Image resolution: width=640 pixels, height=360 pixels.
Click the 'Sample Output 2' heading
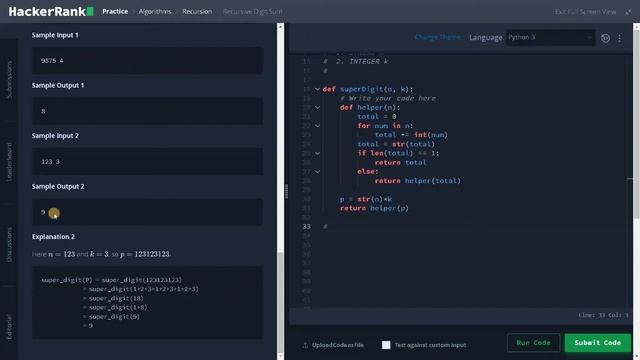click(58, 187)
